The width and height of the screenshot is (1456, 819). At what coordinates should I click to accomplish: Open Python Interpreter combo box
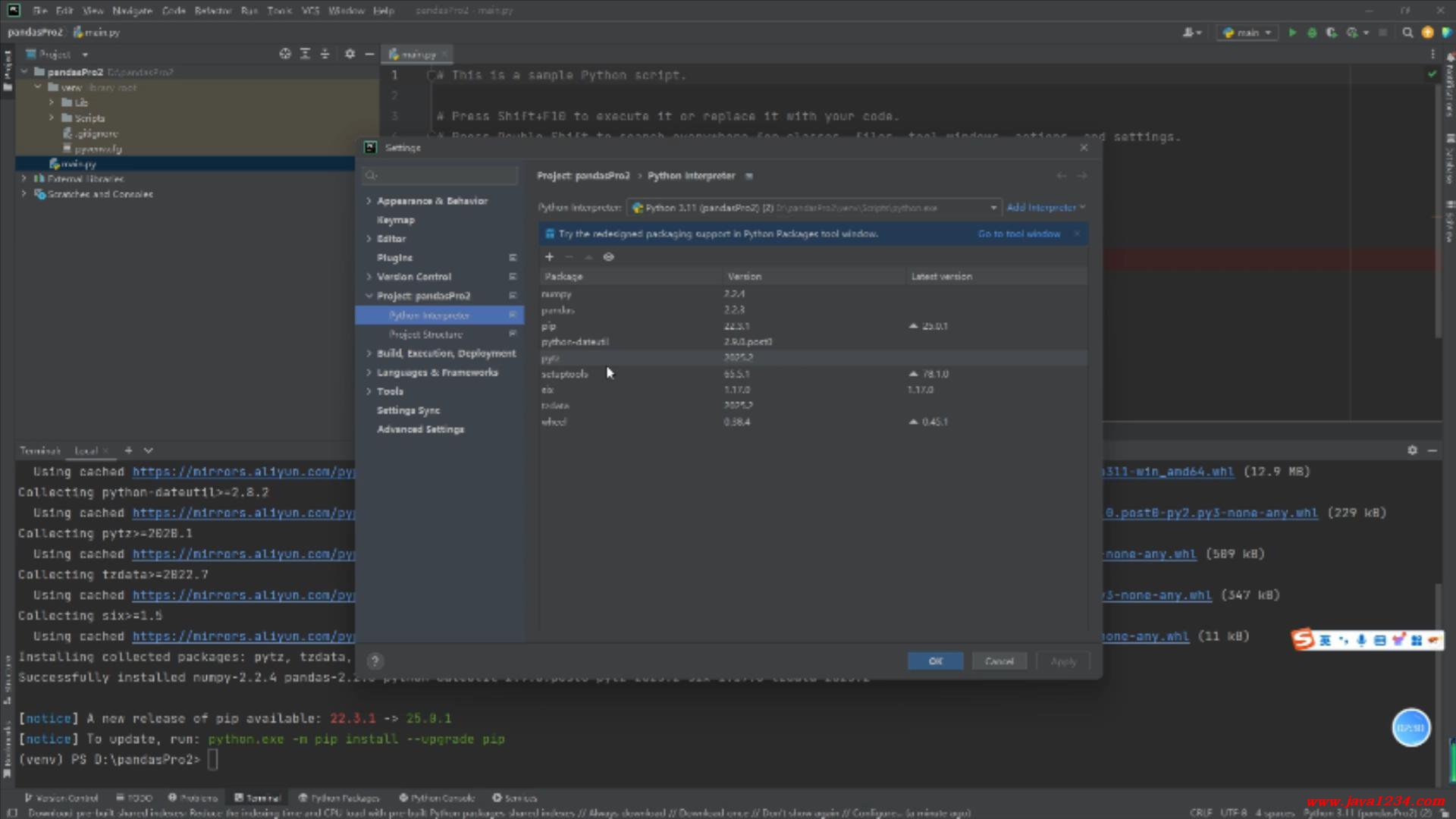(x=814, y=208)
